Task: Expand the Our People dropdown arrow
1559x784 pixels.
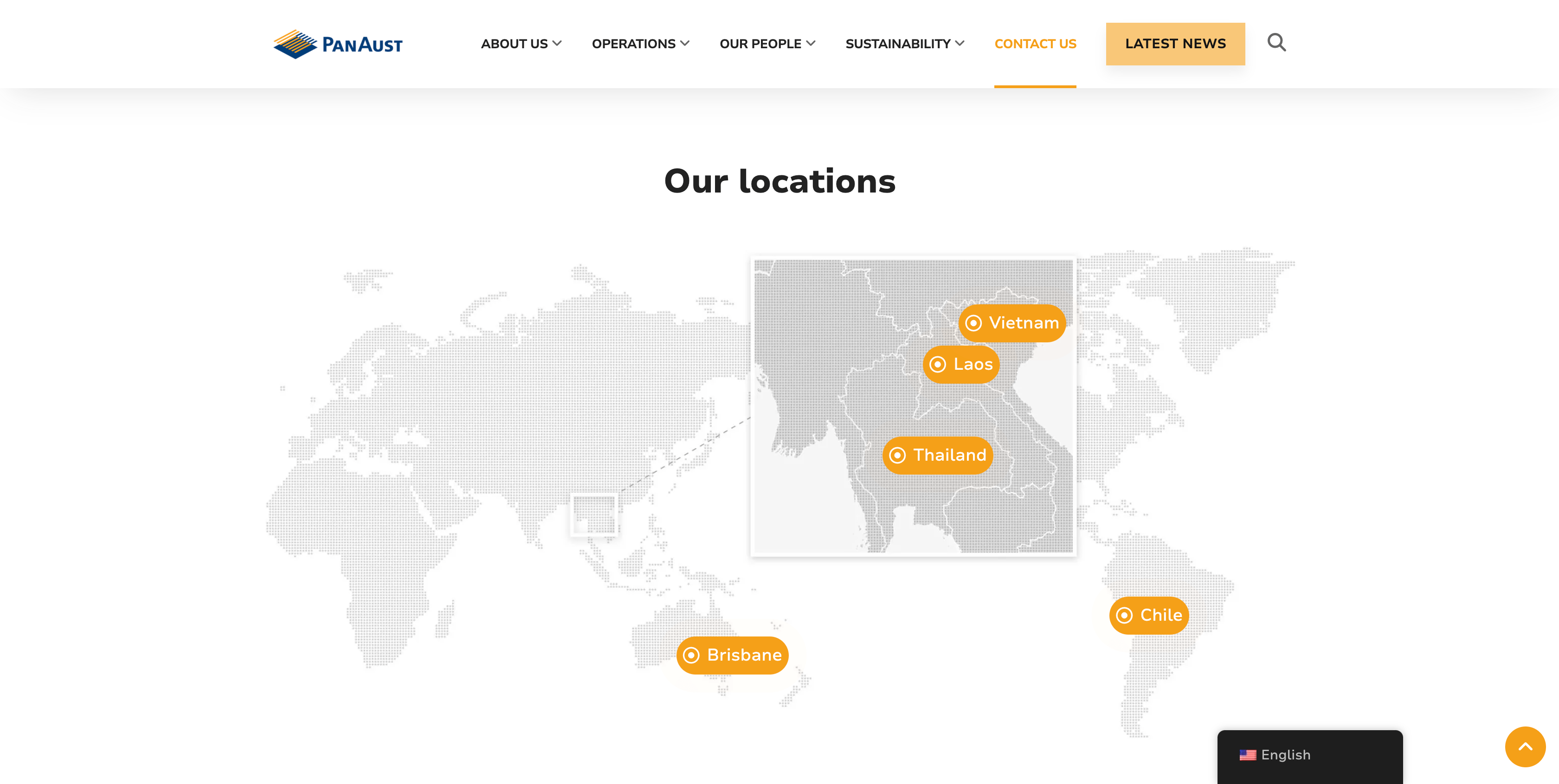Action: (x=811, y=44)
